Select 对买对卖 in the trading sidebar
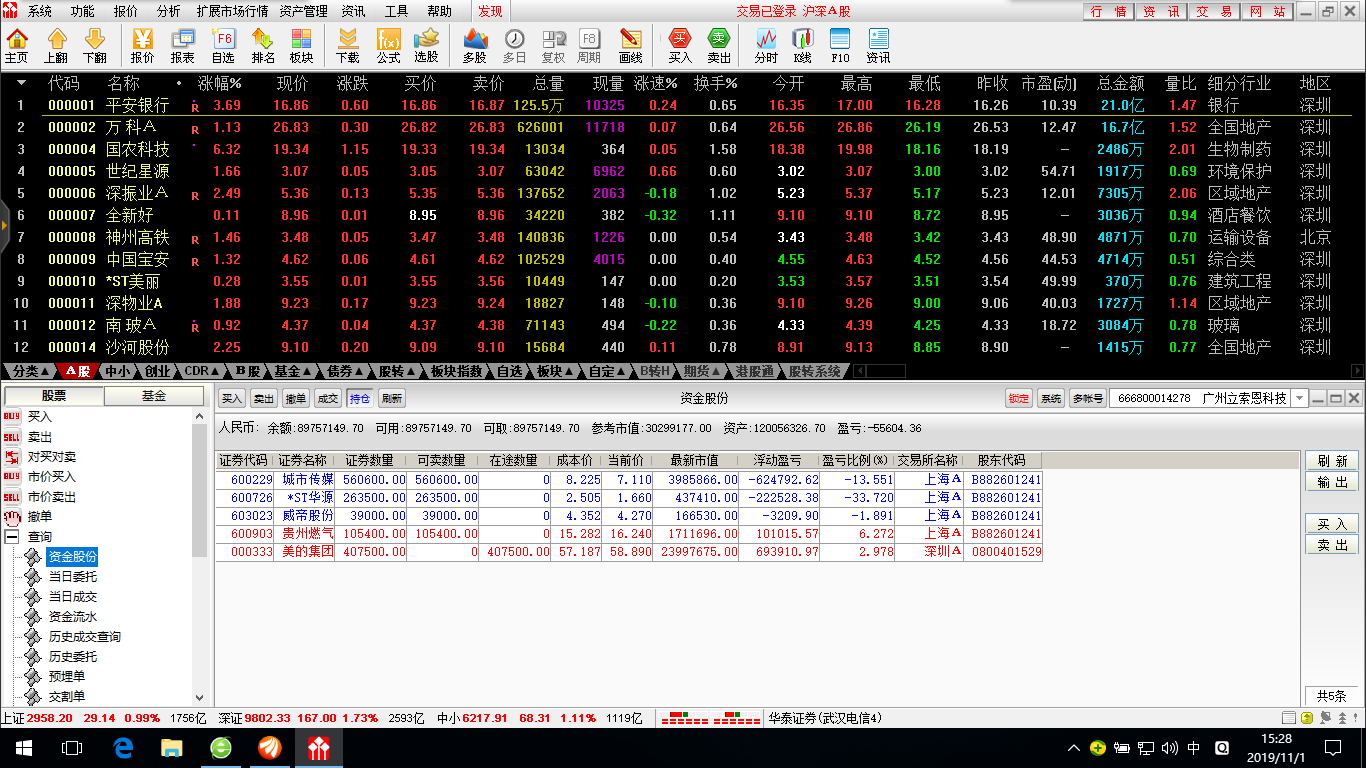This screenshot has width=1366, height=768. click(x=51, y=457)
